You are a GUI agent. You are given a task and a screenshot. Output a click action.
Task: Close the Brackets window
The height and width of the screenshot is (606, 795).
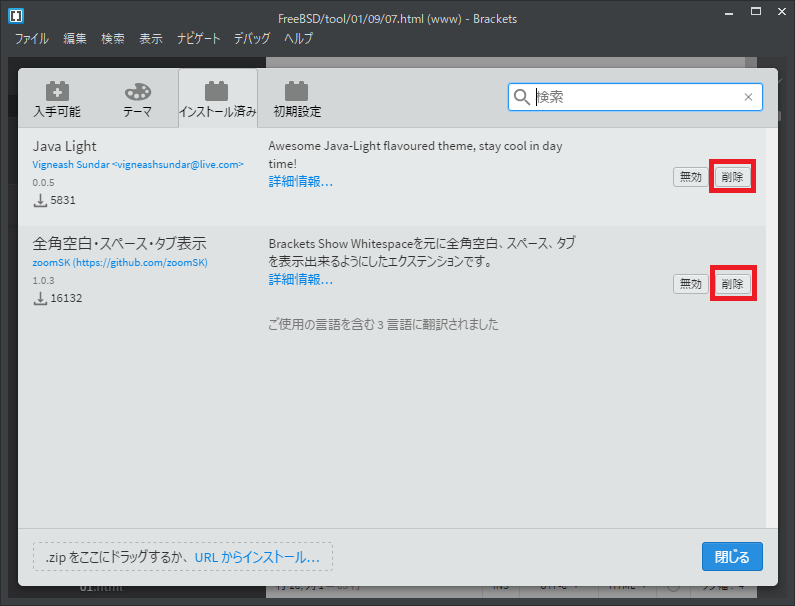click(x=782, y=12)
